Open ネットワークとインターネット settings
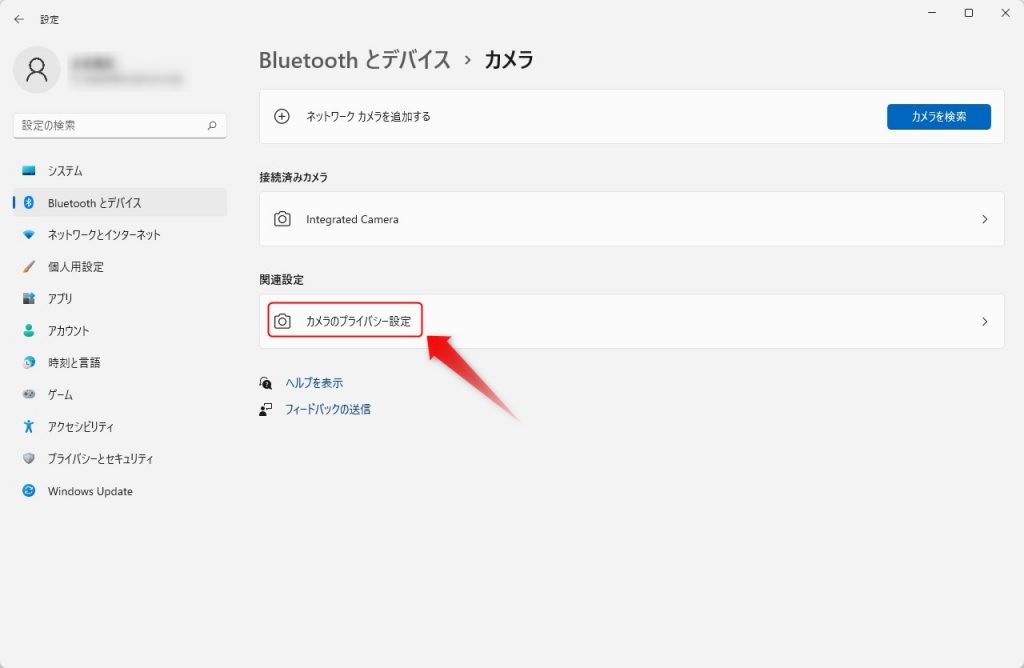Viewport: 1024px width, 668px height. point(120,234)
